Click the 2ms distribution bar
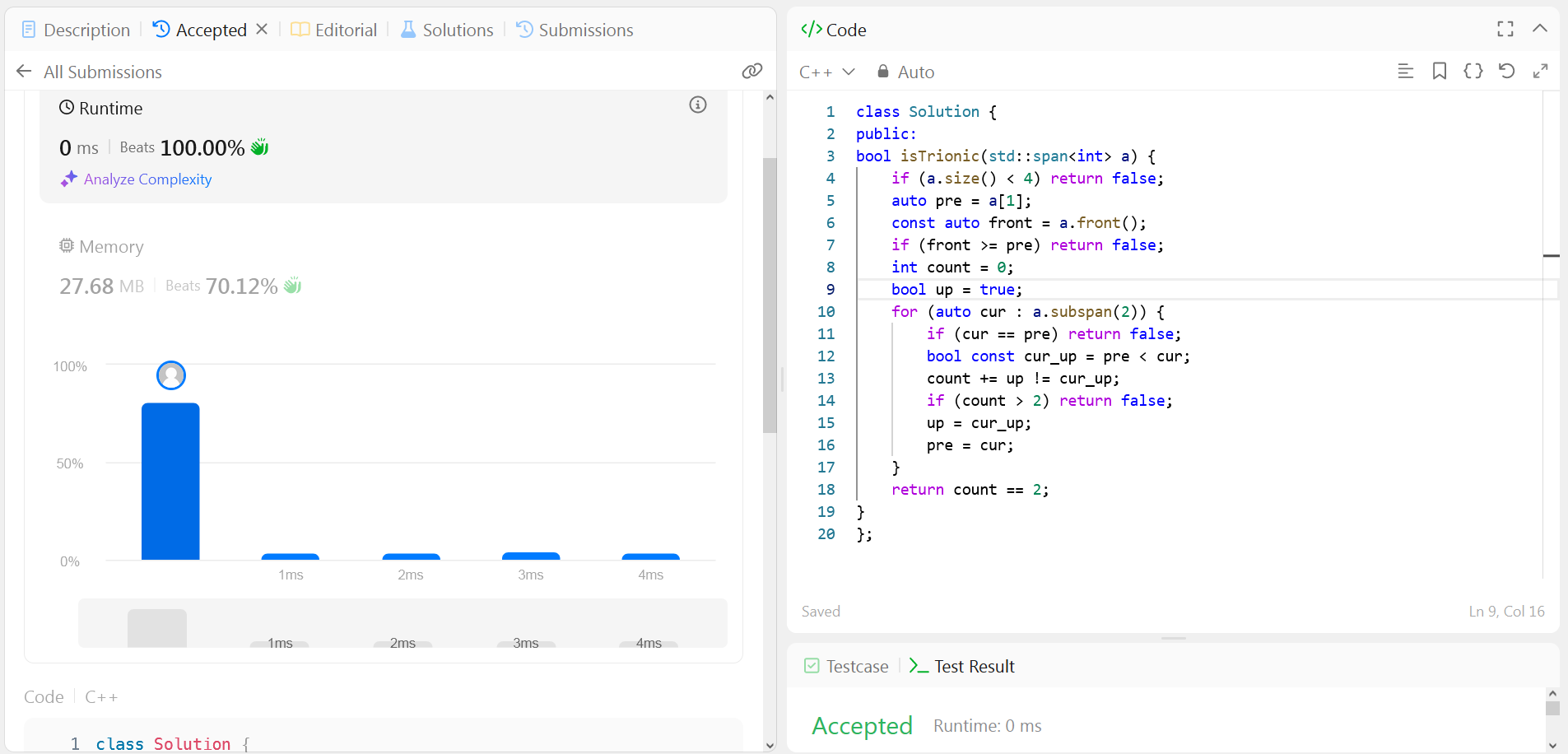The image size is (1568, 754). coord(412,557)
